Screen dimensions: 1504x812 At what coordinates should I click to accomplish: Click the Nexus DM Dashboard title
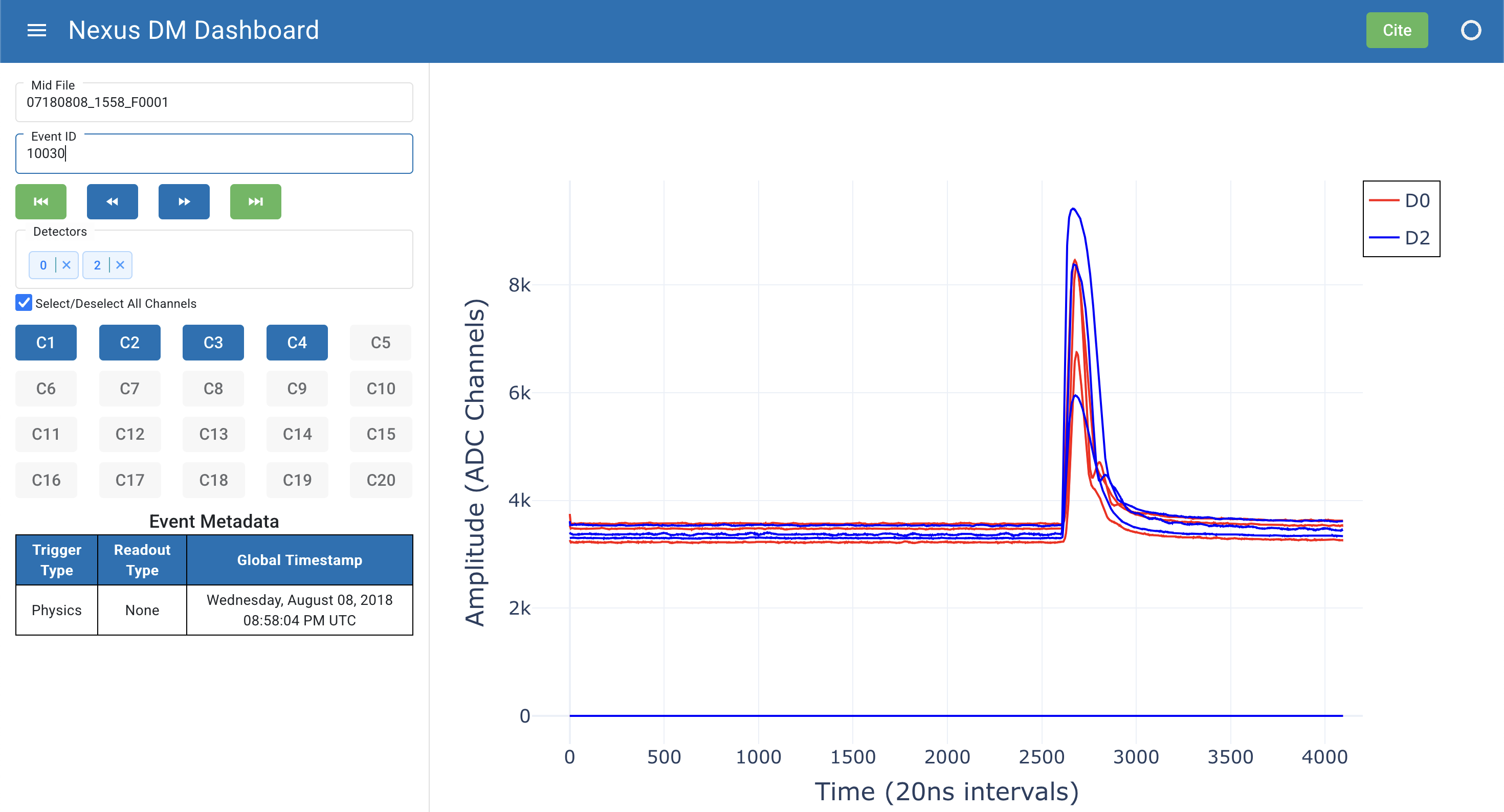(x=194, y=30)
